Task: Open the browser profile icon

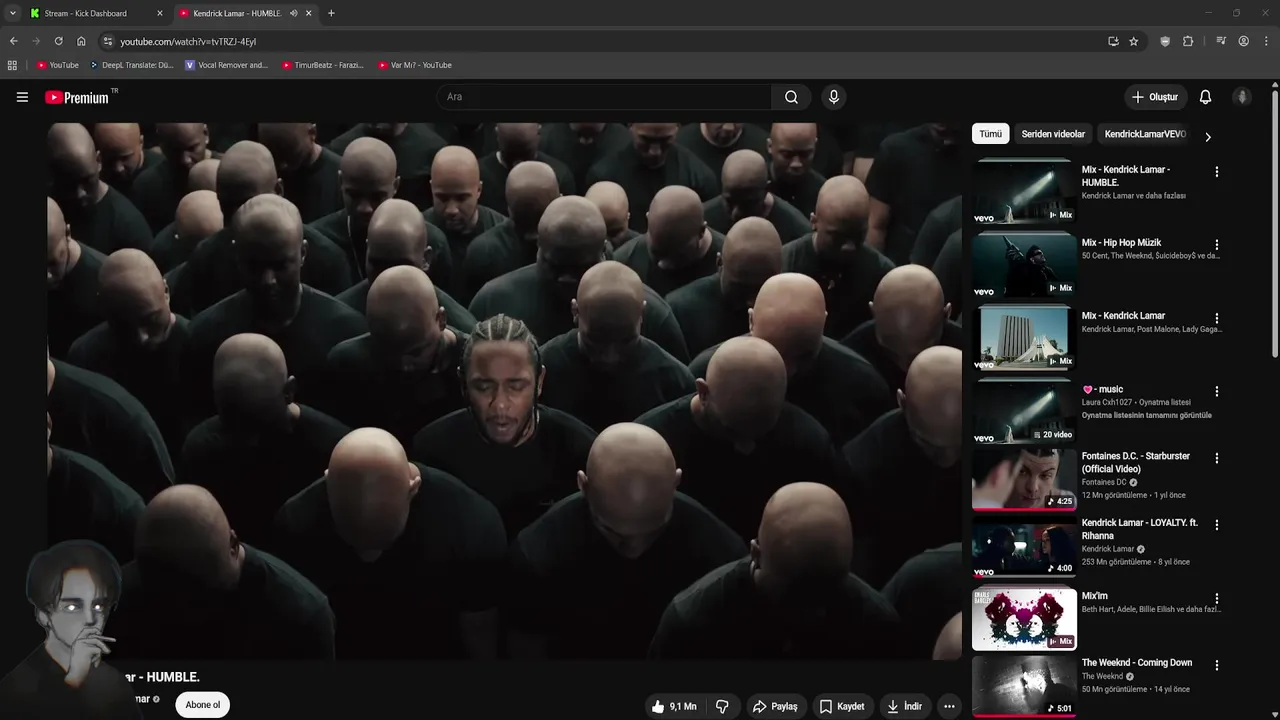Action: click(1244, 41)
